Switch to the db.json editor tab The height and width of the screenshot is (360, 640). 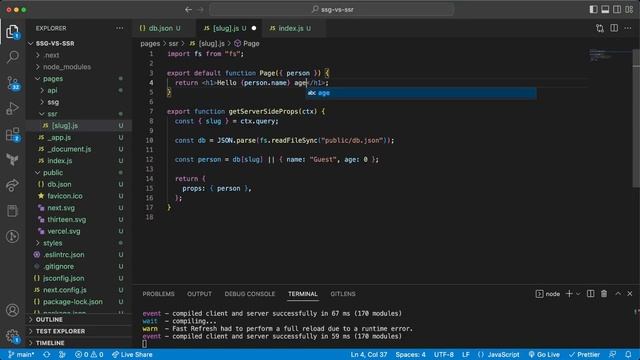[164, 28]
